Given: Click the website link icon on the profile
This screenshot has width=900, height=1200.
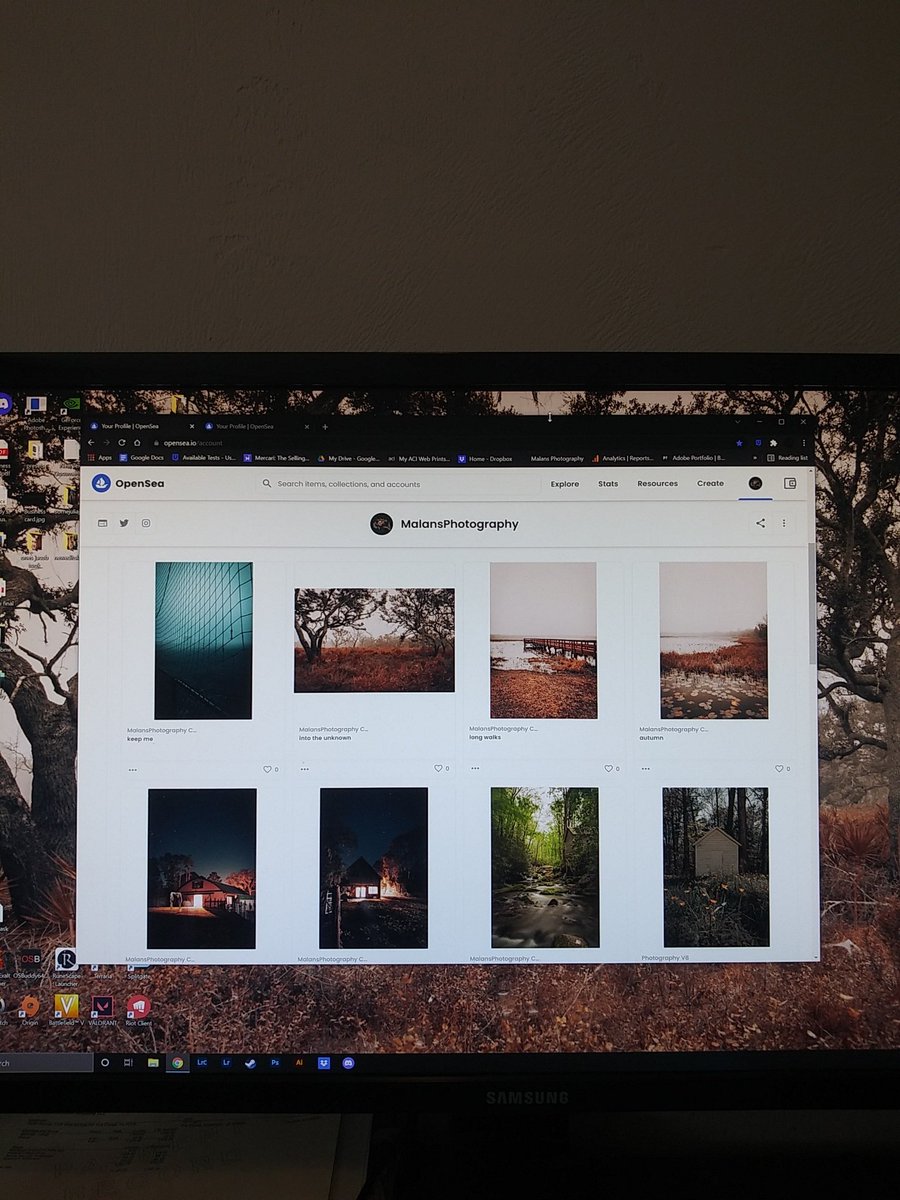Looking at the screenshot, I should (x=102, y=523).
